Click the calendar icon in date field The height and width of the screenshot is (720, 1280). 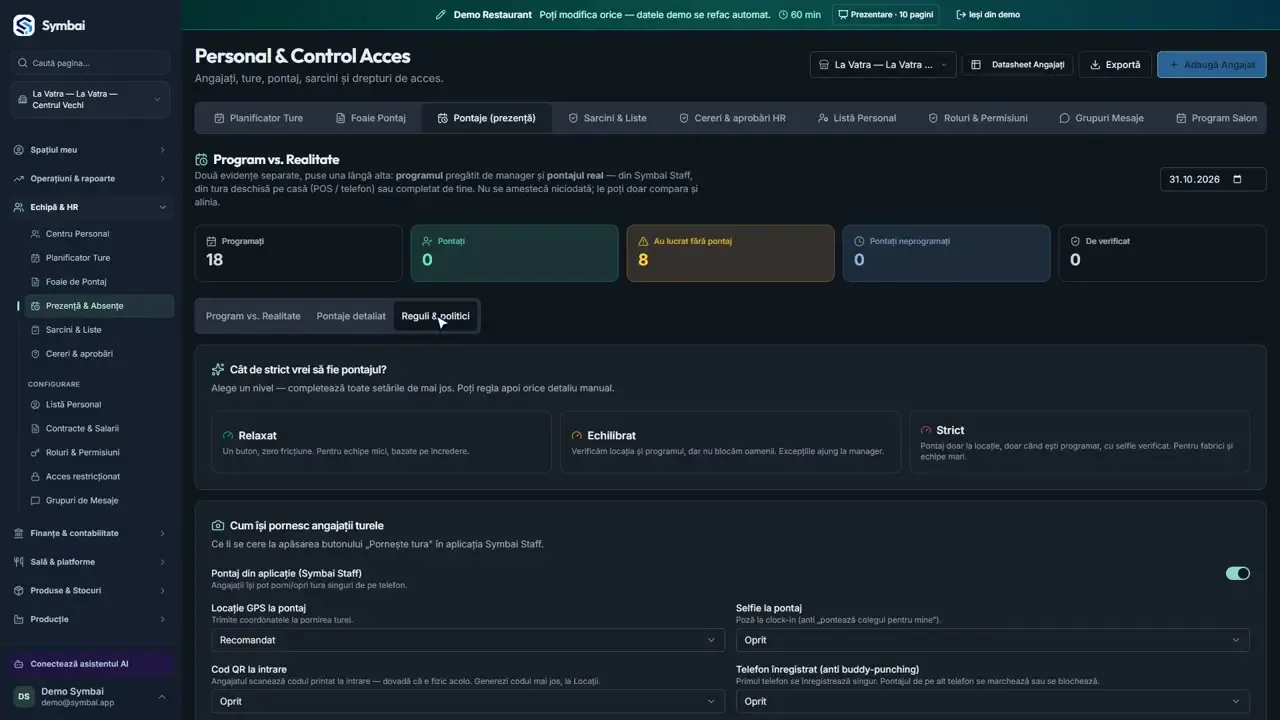tap(1237, 180)
